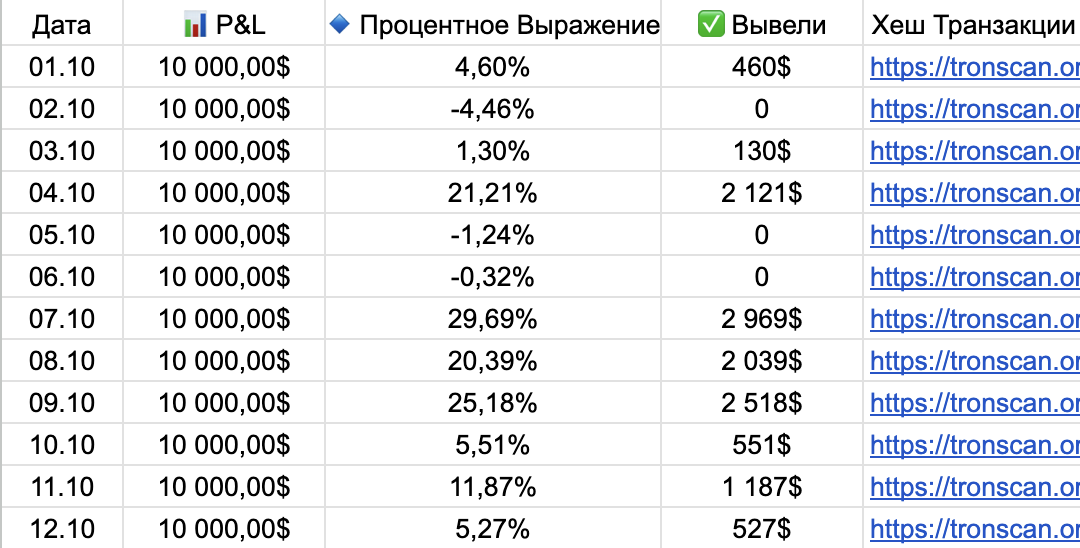Select the 29,69% percentage cell
The height and width of the screenshot is (548, 1080).
tap(492, 319)
